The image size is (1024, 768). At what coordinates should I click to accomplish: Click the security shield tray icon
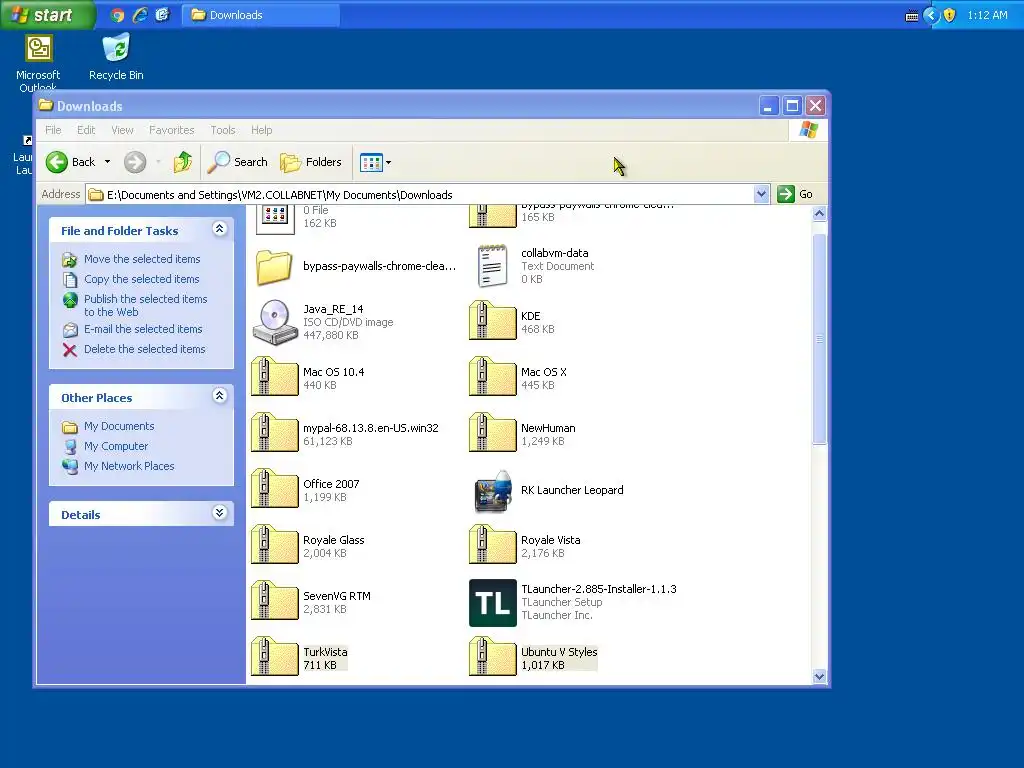pyautogui.click(x=950, y=15)
